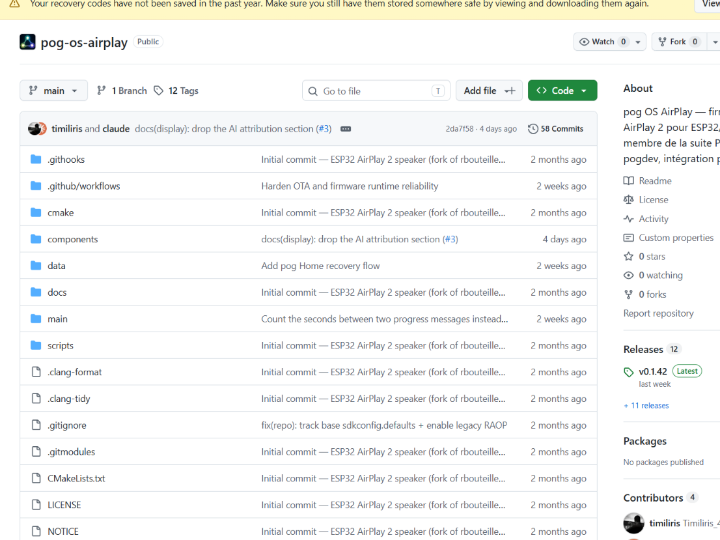
Task: Open timiliris author profile link
Action: pos(67,129)
